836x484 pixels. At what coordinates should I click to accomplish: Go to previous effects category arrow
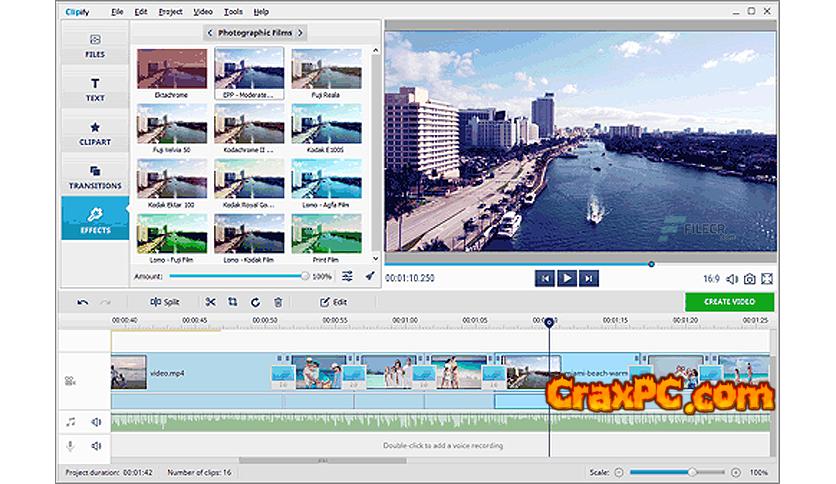point(209,33)
